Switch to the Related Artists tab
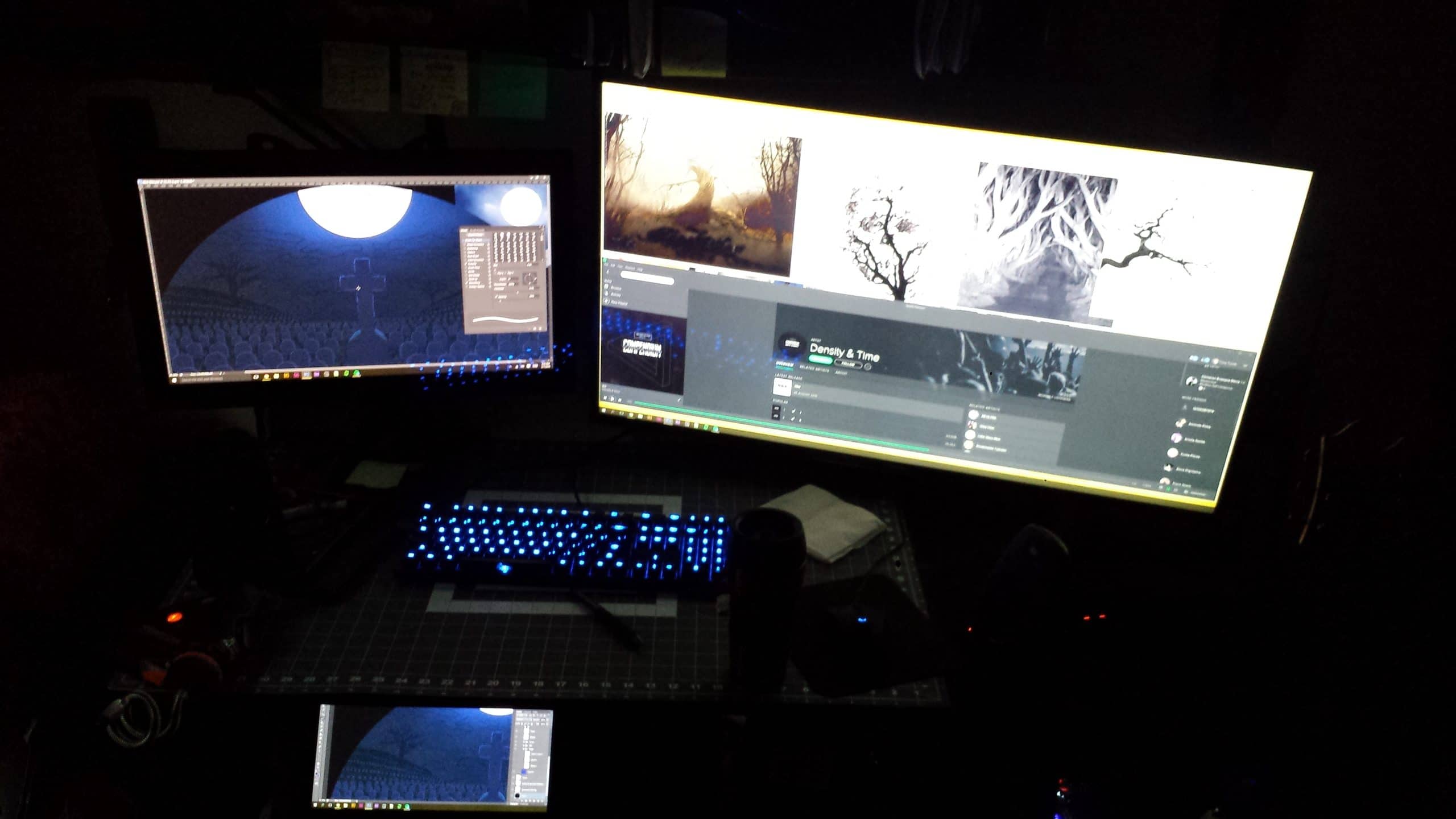 [x=815, y=369]
